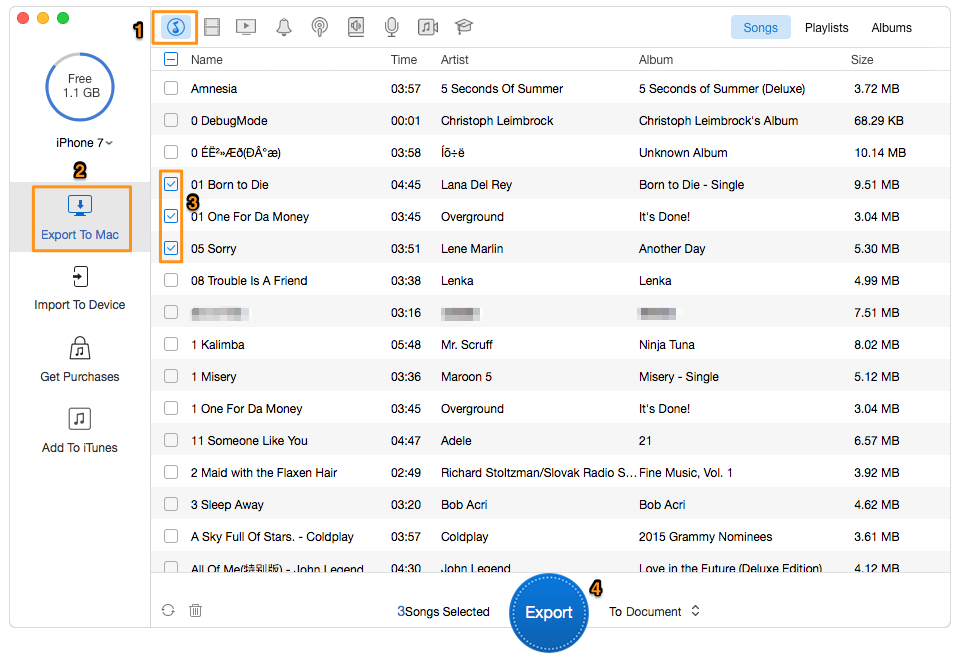
Task: Click album Fine Music, Vol. 1
Action: (686, 473)
